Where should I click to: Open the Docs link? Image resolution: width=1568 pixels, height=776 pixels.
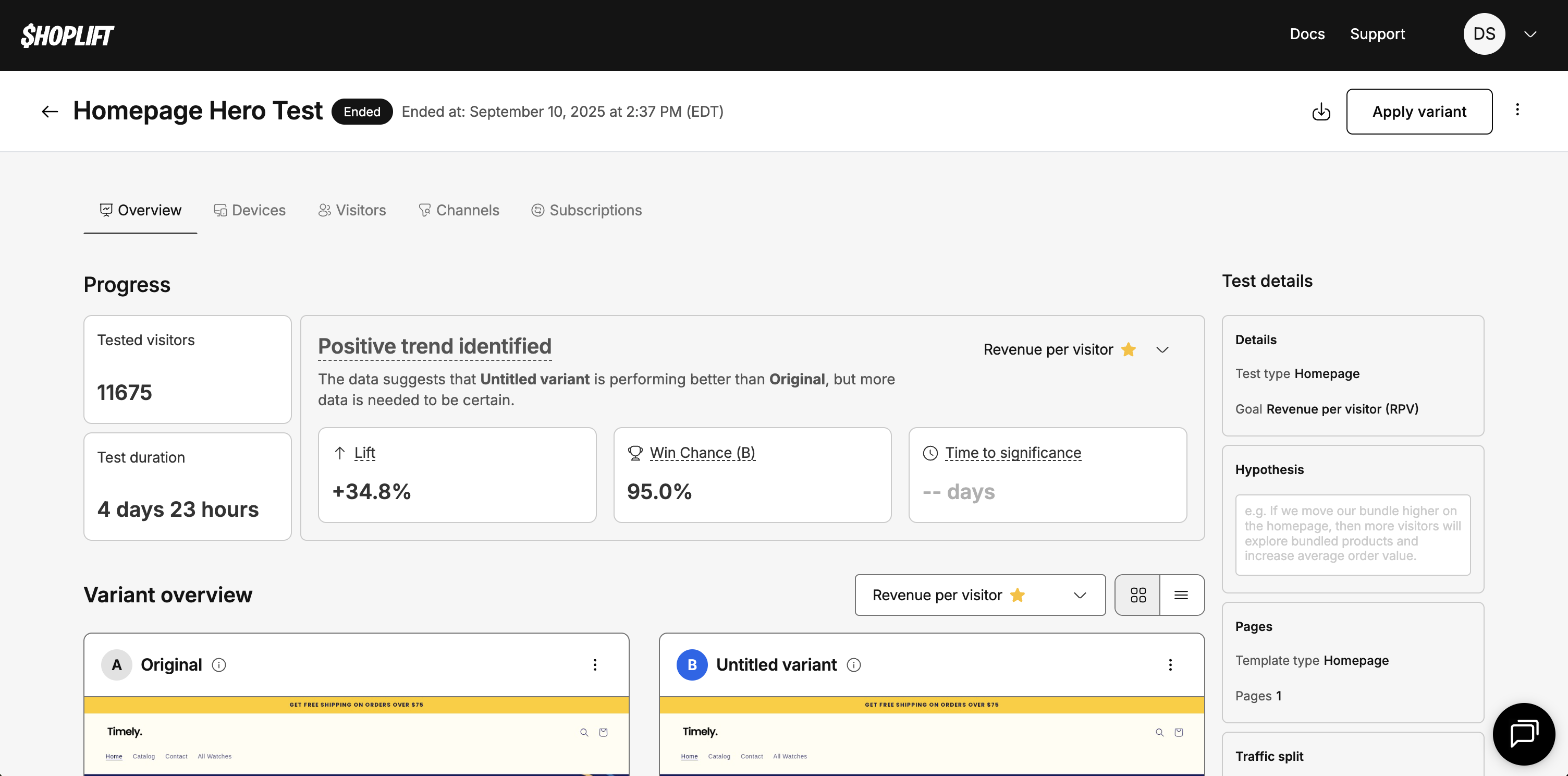(1307, 34)
